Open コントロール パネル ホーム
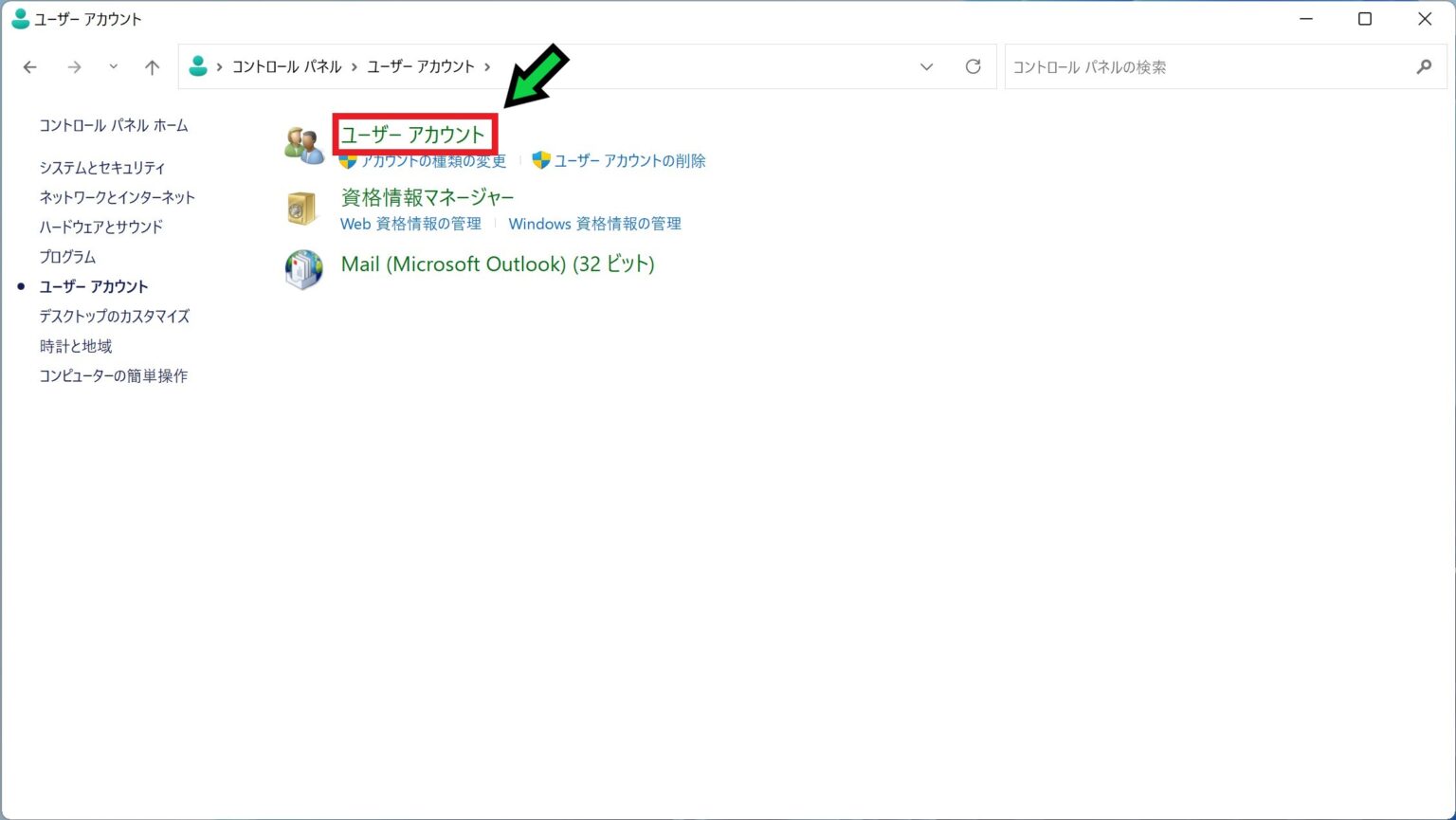1456x820 pixels. [x=114, y=125]
